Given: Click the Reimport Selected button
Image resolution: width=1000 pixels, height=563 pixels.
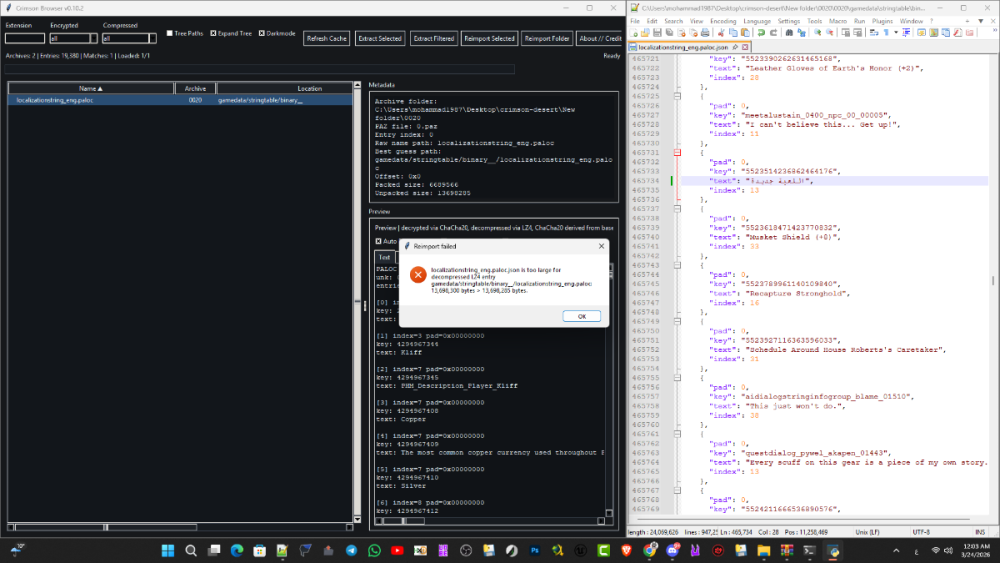Looking at the screenshot, I should click(x=489, y=38).
